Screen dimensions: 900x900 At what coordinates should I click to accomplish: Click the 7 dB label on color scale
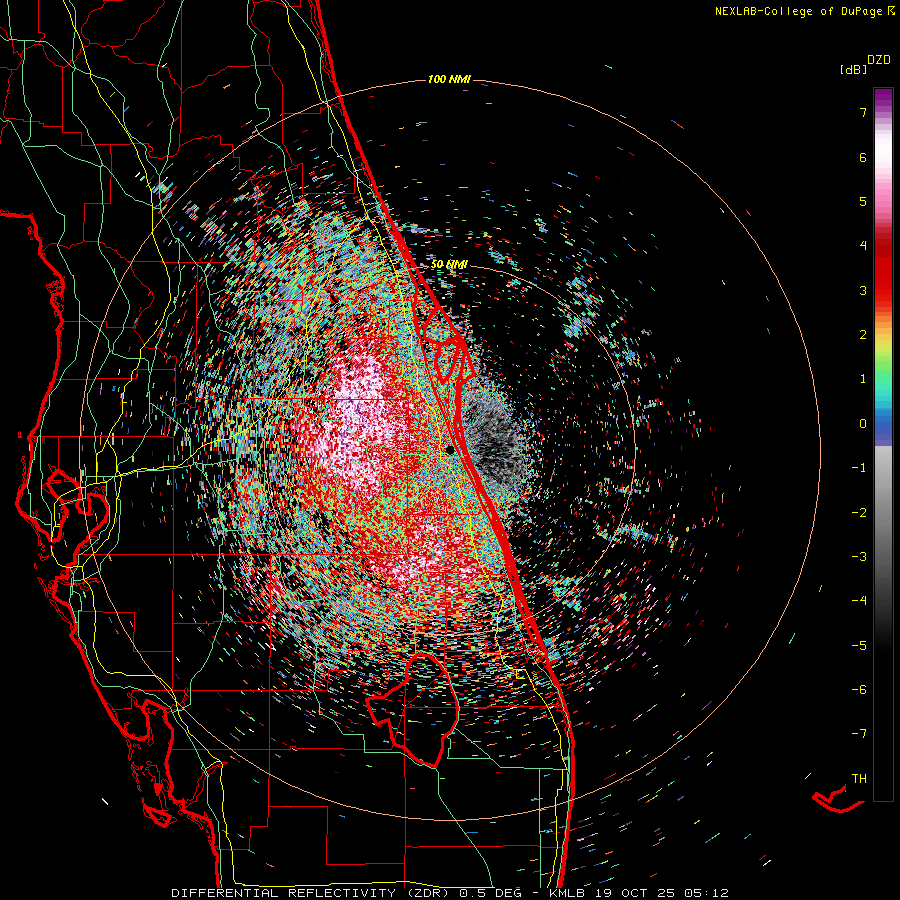[863, 112]
